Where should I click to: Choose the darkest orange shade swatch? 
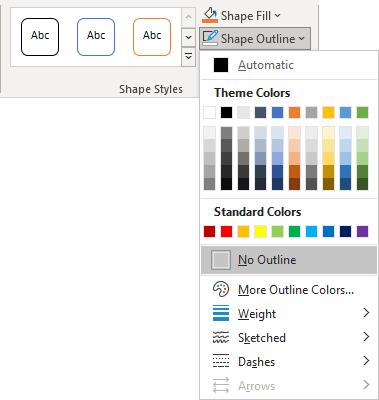coord(294,184)
